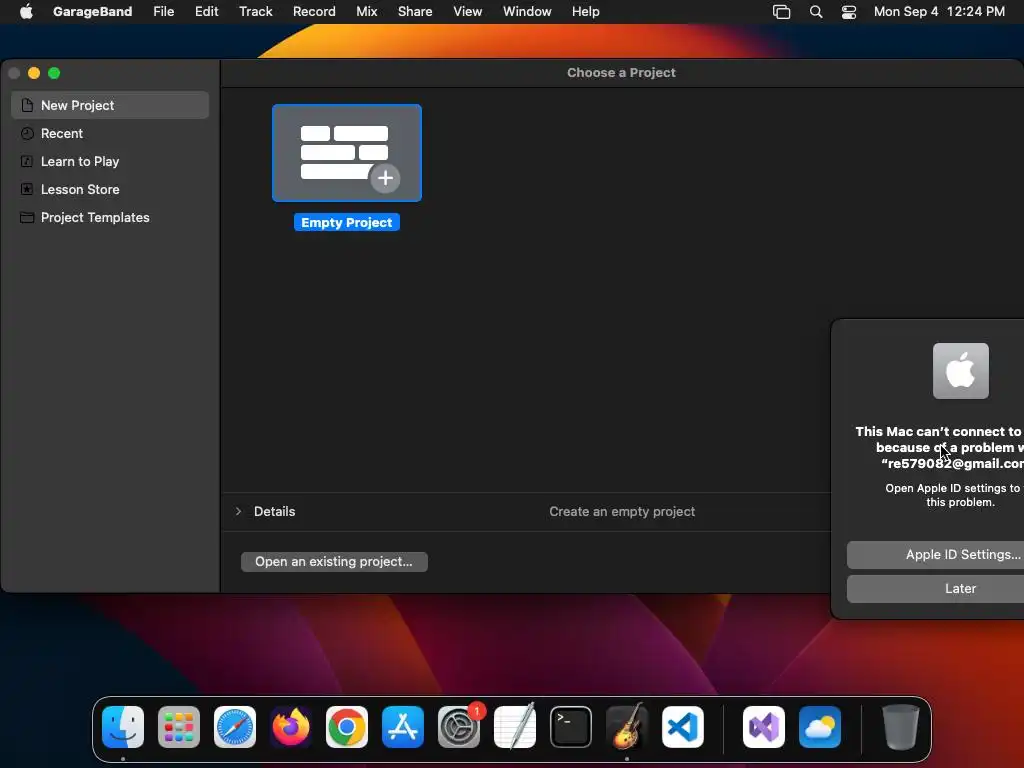Select the Empty Project thumbnail

tap(347, 153)
